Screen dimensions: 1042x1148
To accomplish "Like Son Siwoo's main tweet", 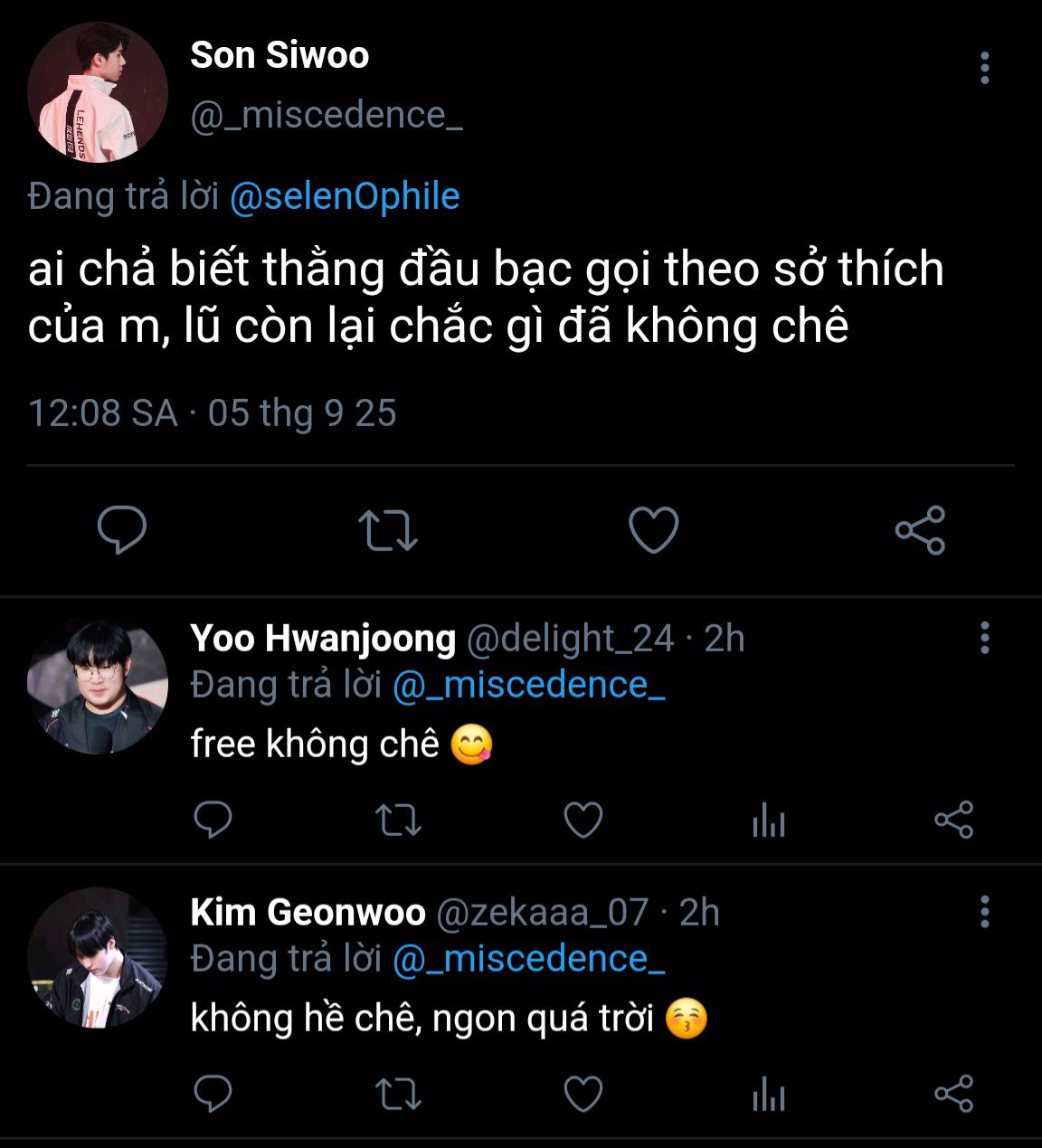I will pos(653,530).
